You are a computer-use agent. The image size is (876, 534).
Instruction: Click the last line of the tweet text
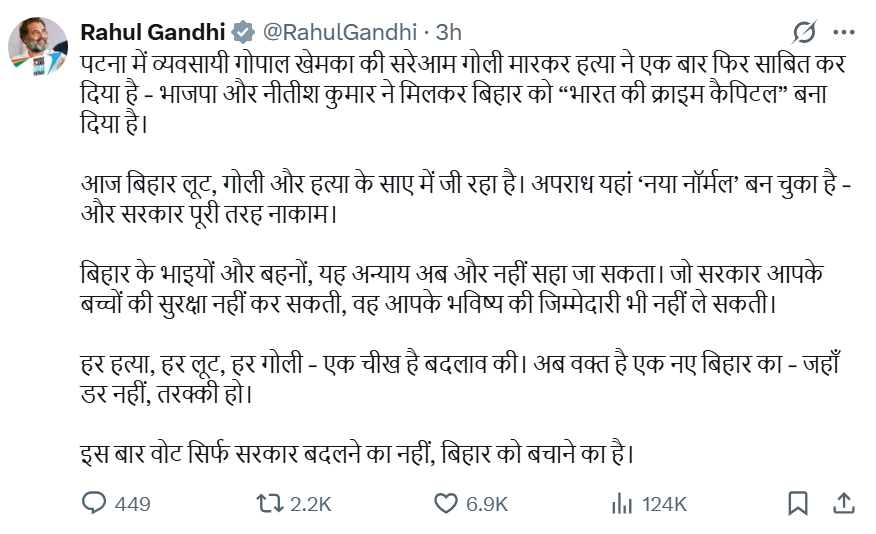(x=356, y=452)
